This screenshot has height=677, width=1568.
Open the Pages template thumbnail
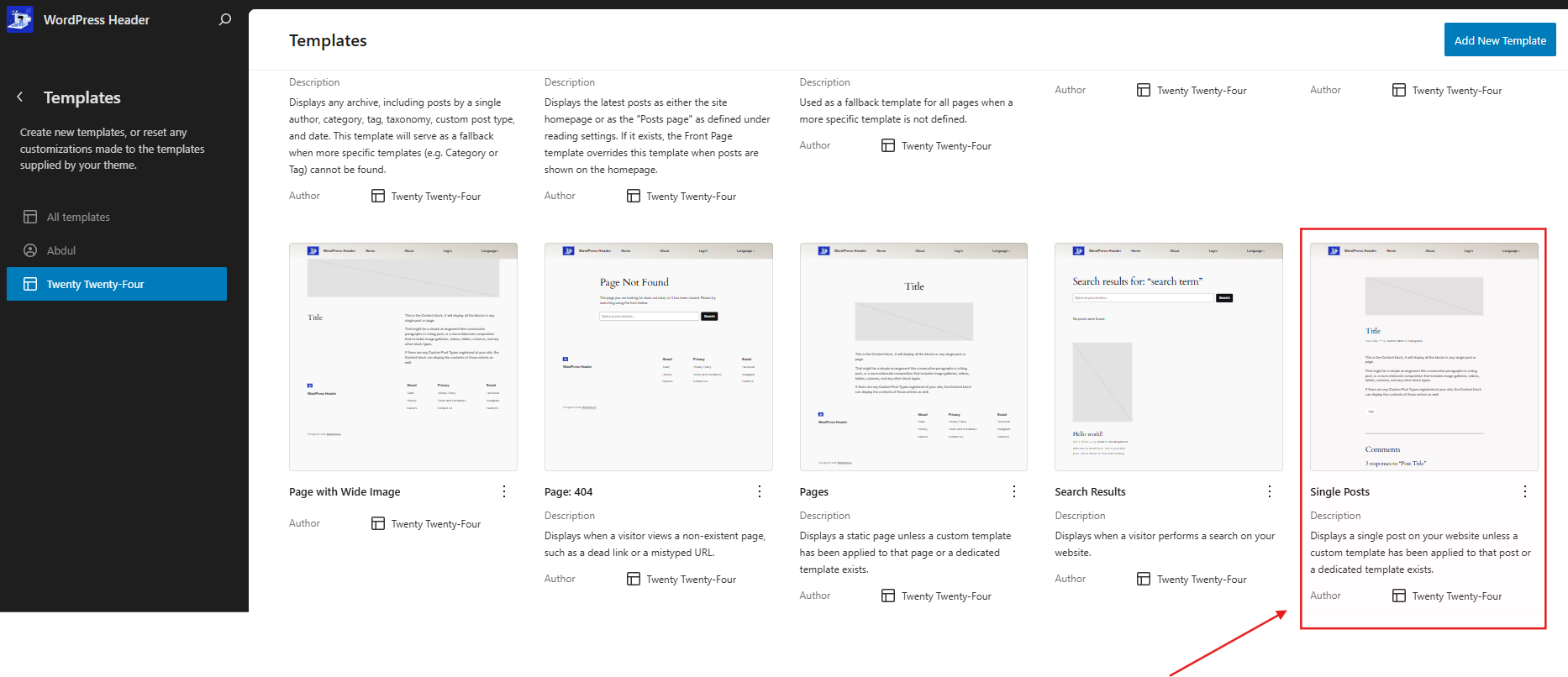913,357
